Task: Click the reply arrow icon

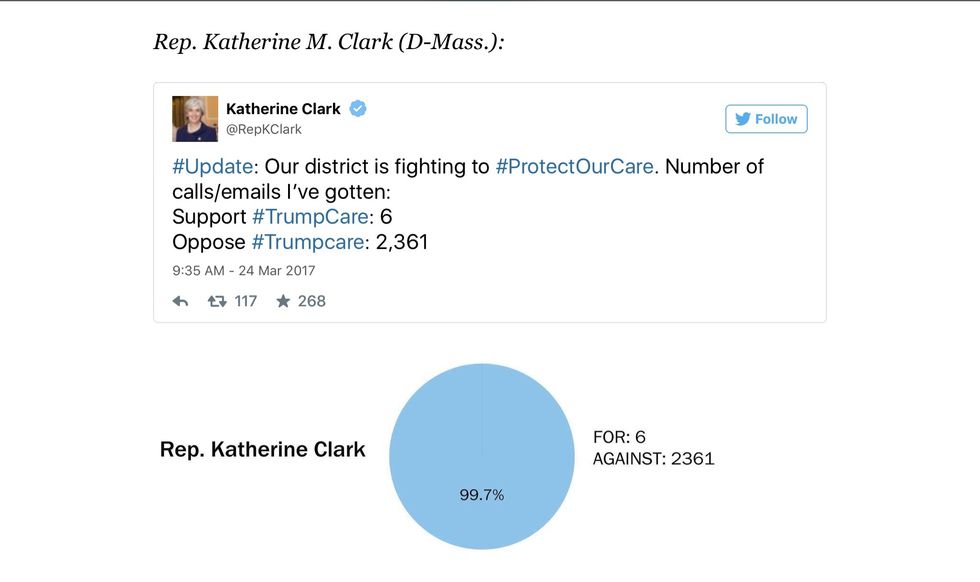Action: [180, 301]
